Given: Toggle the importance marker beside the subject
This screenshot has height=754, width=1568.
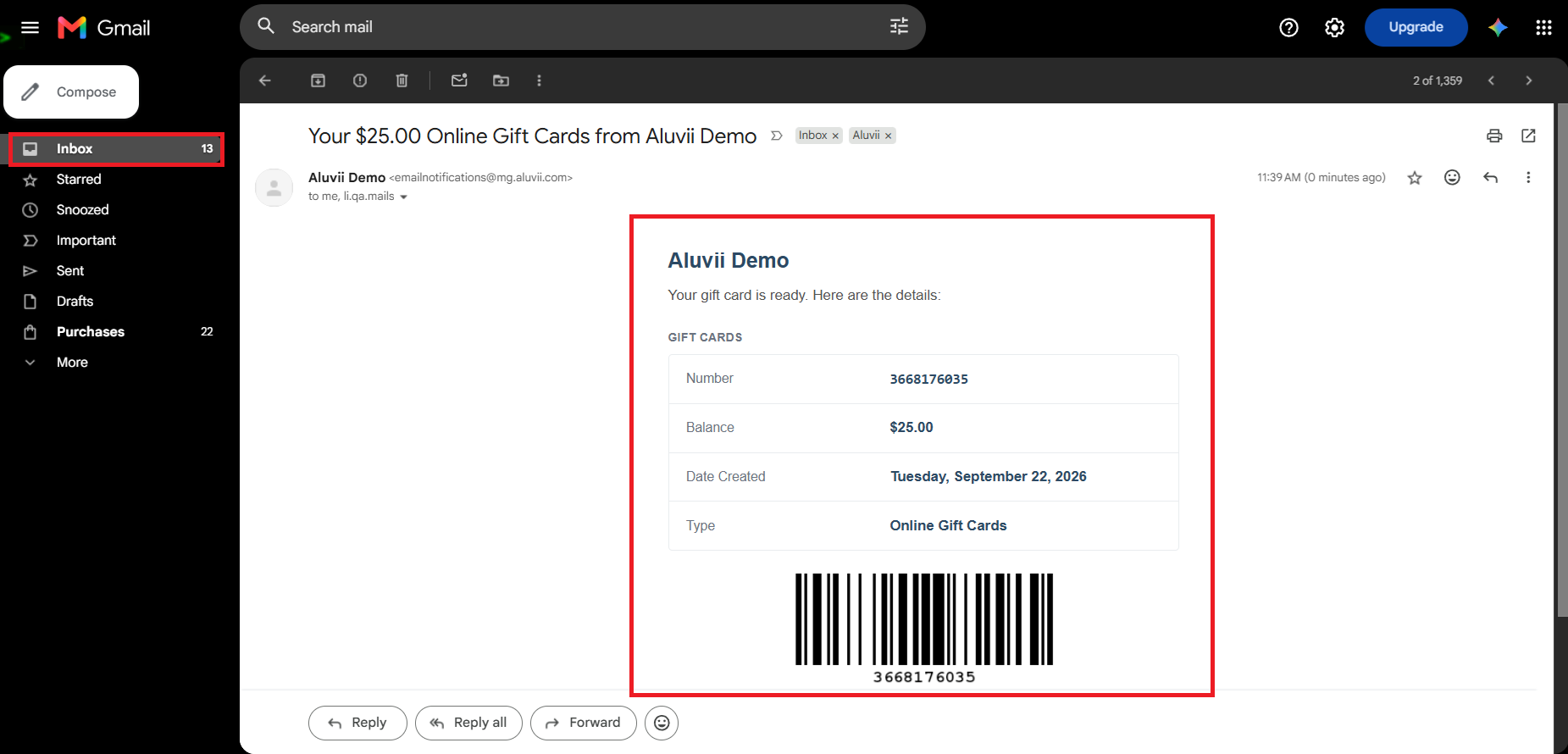Looking at the screenshot, I should [x=776, y=136].
